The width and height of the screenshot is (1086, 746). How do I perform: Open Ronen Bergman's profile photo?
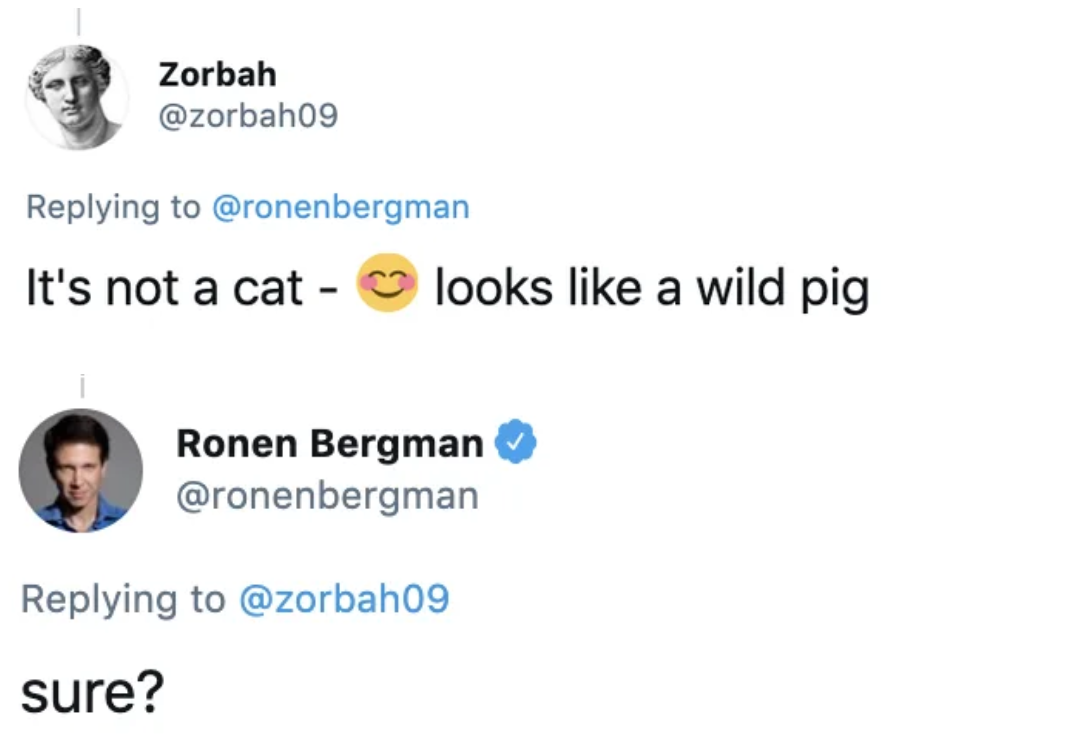coord(80,470)
